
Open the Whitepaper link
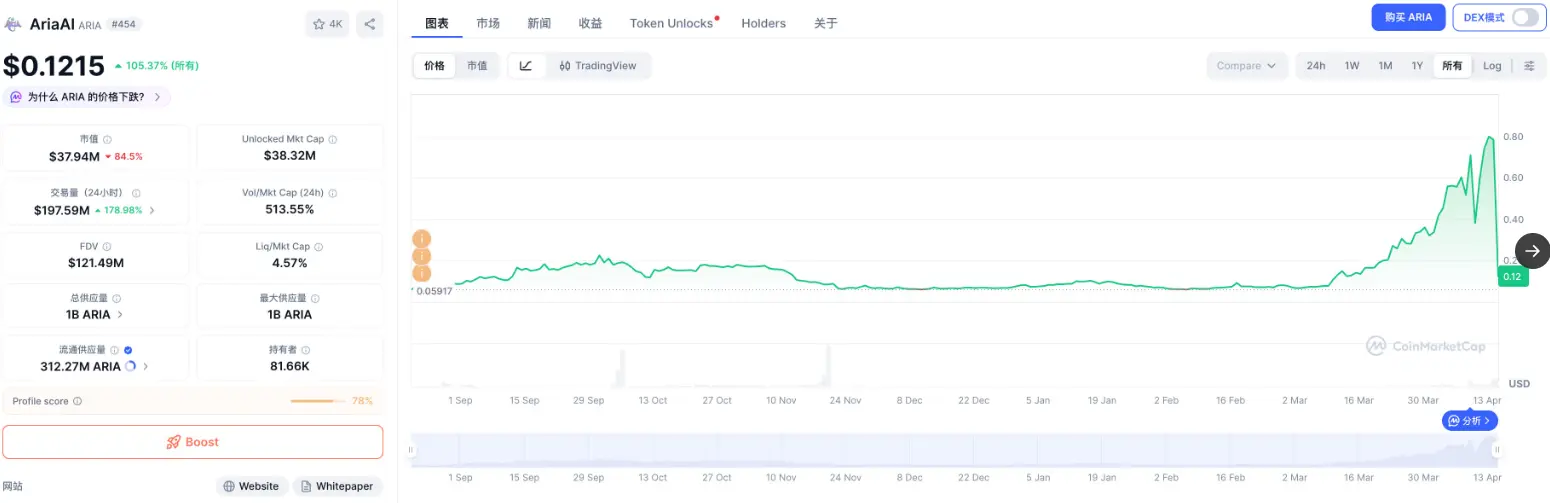click(337, 486)
